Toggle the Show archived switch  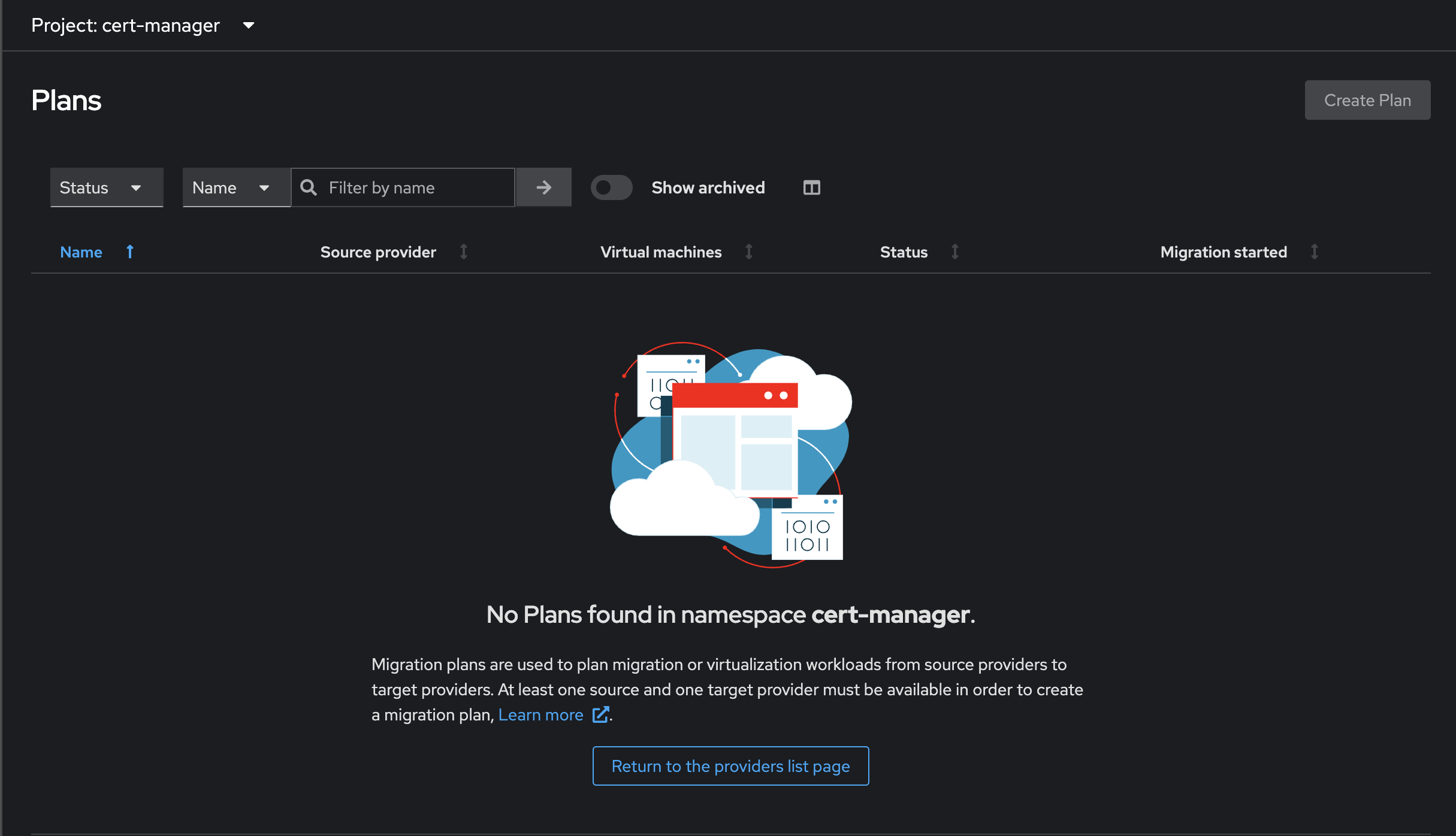(611, 187)
